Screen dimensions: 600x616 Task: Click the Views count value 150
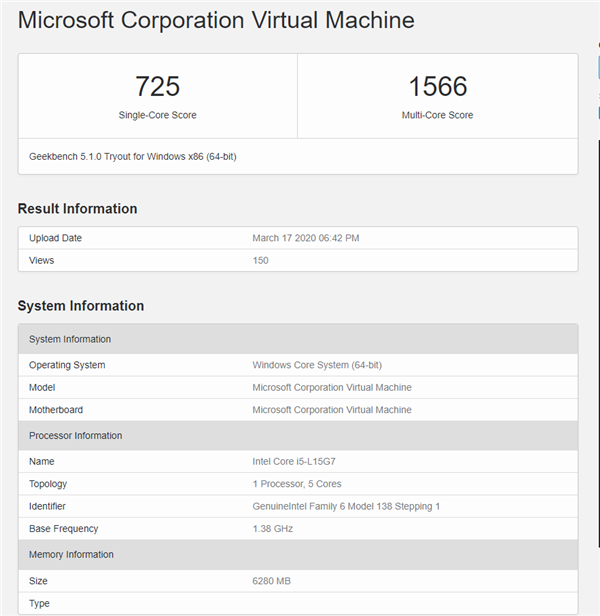[260, 260]
